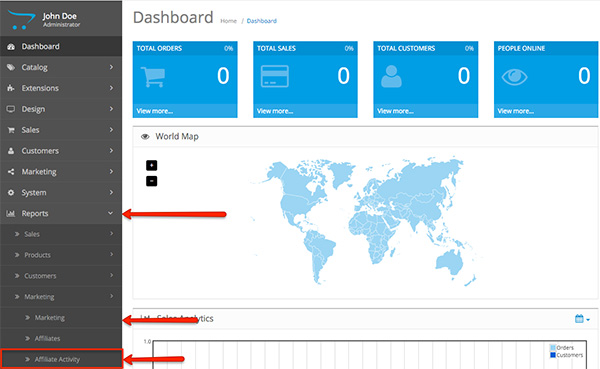The width and height of the screenshot is (600, 369).
Task: Open the Catalog menu item
Action: tap(61, 67)
